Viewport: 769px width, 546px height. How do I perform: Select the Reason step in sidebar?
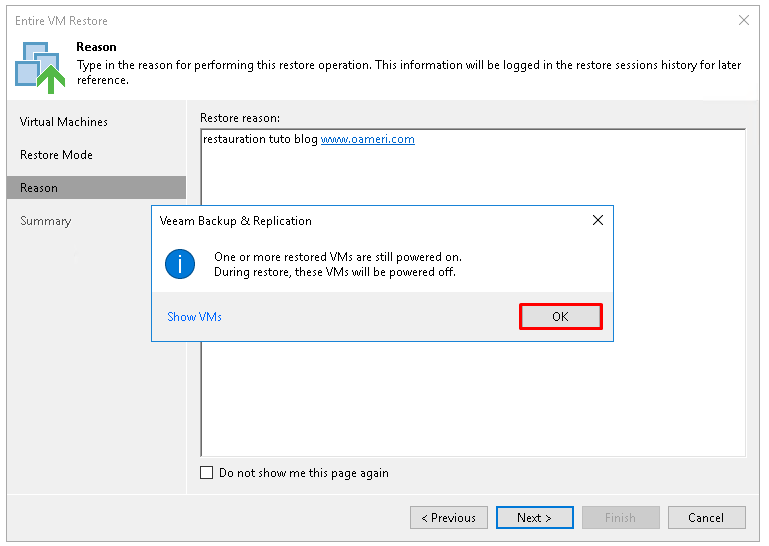[x=97, y=188]
